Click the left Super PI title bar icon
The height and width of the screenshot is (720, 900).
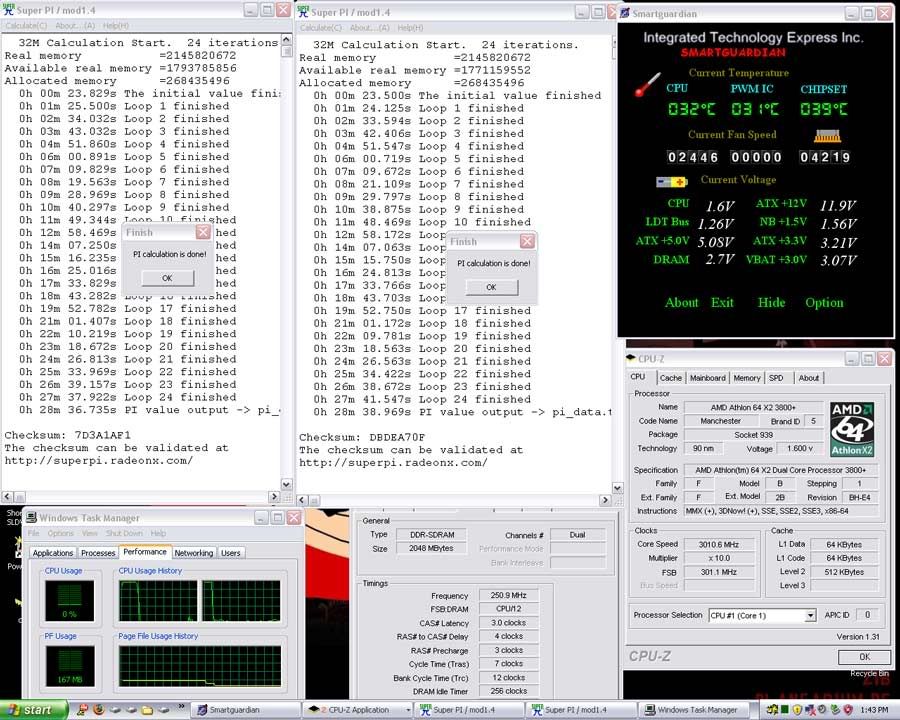9,10
